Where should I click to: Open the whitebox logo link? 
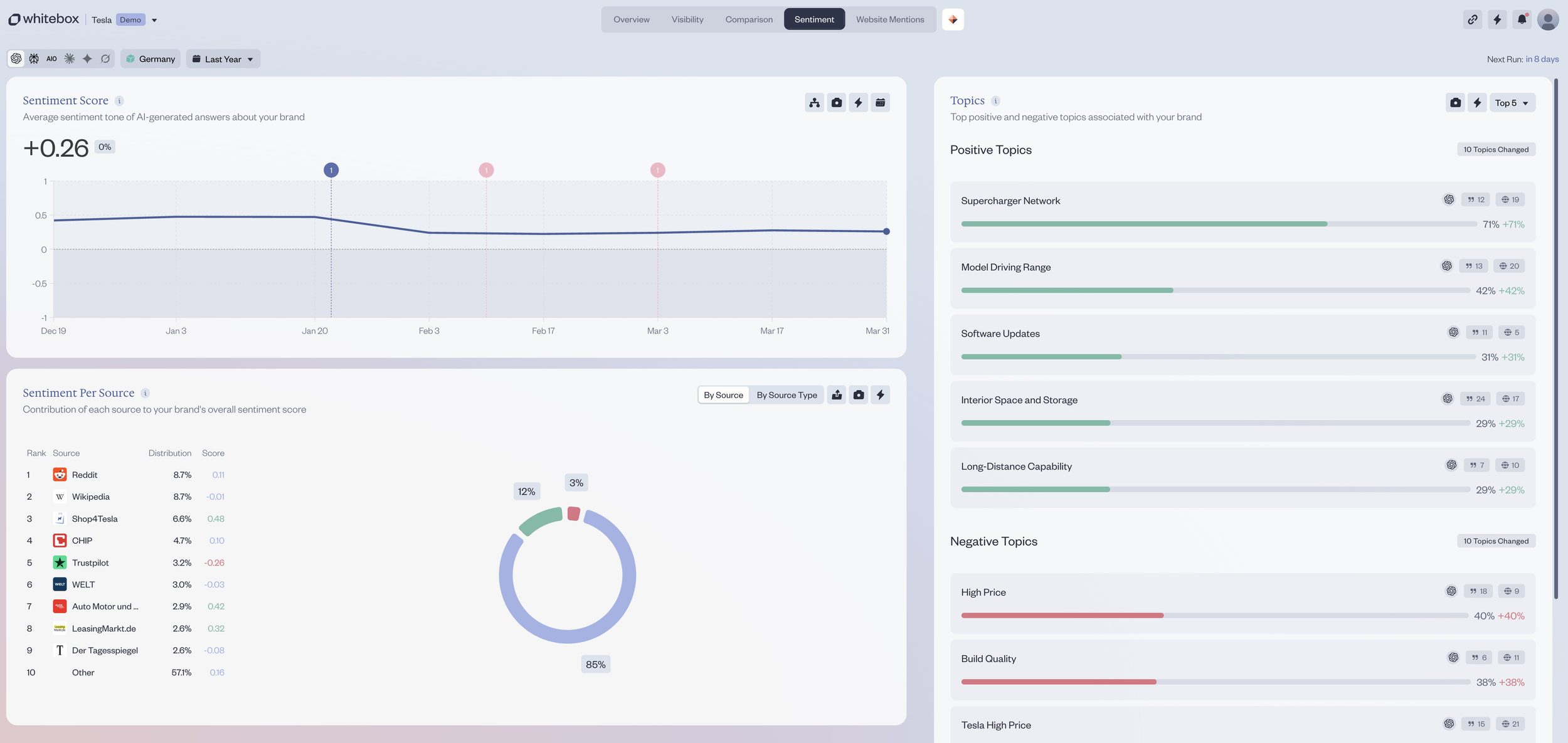click(43, 19)
